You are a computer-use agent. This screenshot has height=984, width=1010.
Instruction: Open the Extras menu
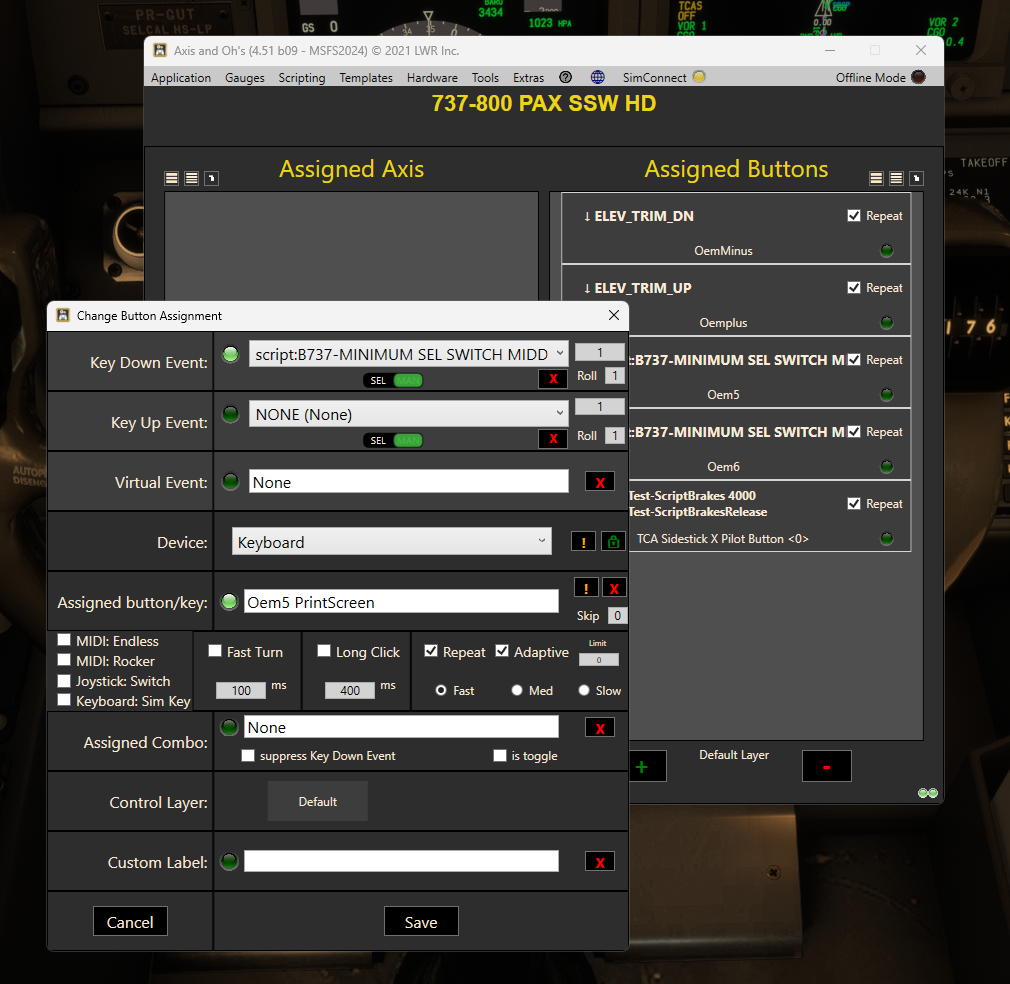528,77
